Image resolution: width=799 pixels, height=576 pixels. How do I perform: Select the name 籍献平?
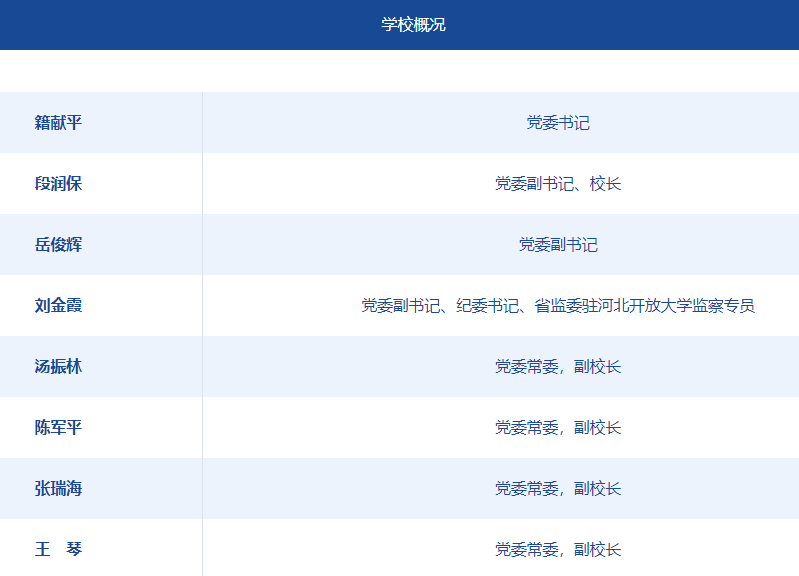(58, 123)
